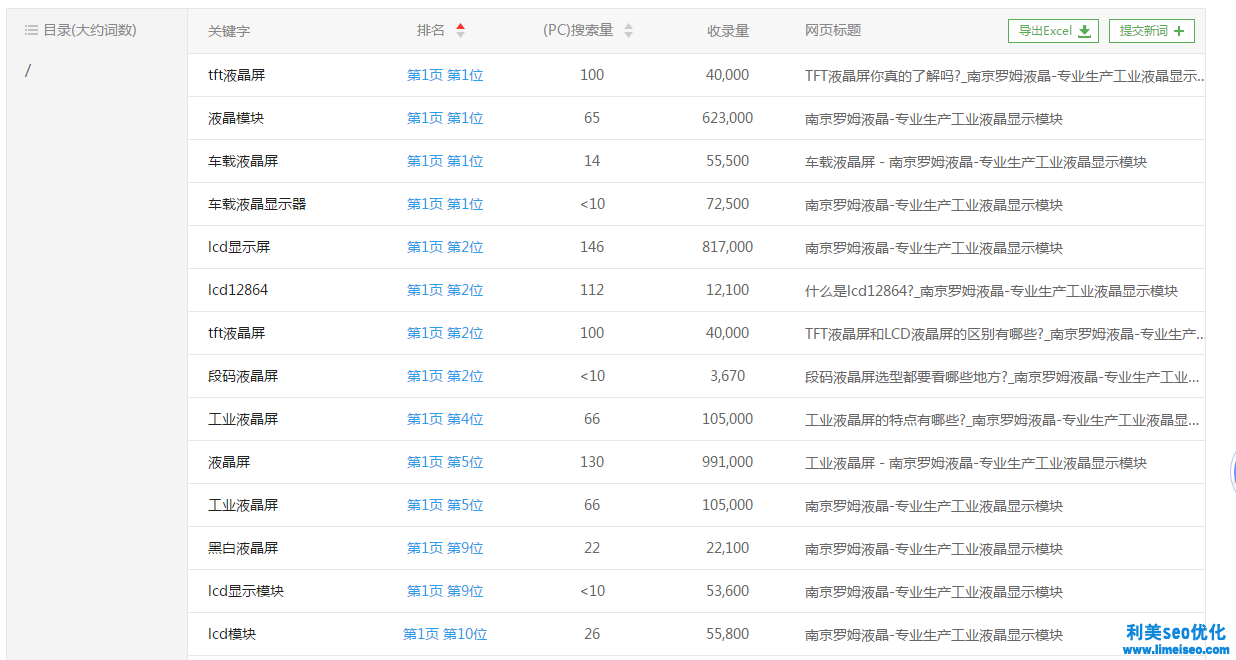
Task: Open rank link for lcd12864 row
Action: [x=445, y=290]
